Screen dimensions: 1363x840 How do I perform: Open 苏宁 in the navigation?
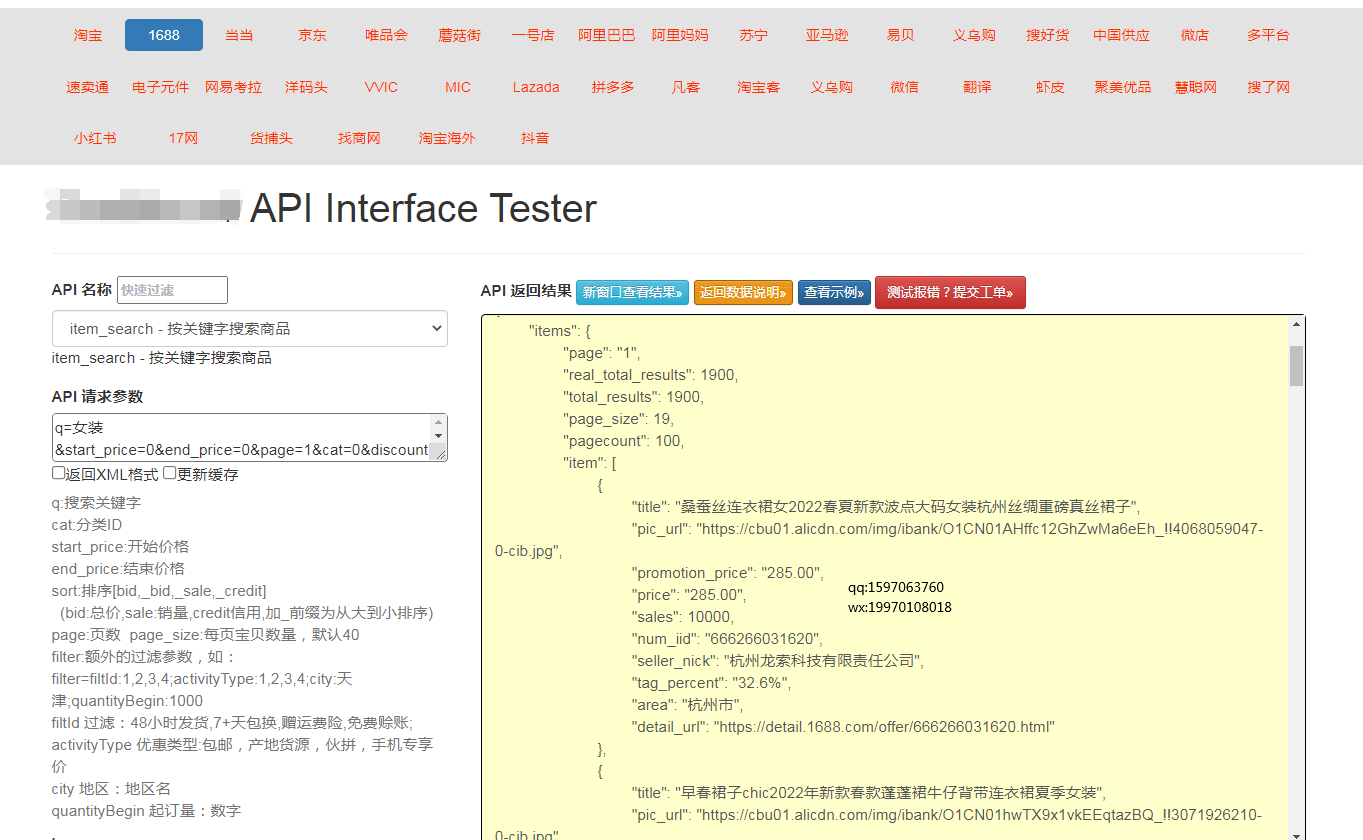(x=754, y=35)
